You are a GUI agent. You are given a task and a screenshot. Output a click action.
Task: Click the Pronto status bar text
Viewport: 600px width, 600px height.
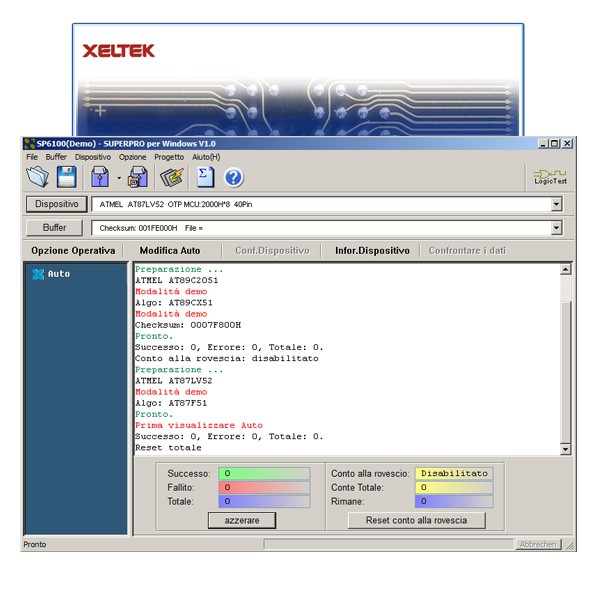34,544
